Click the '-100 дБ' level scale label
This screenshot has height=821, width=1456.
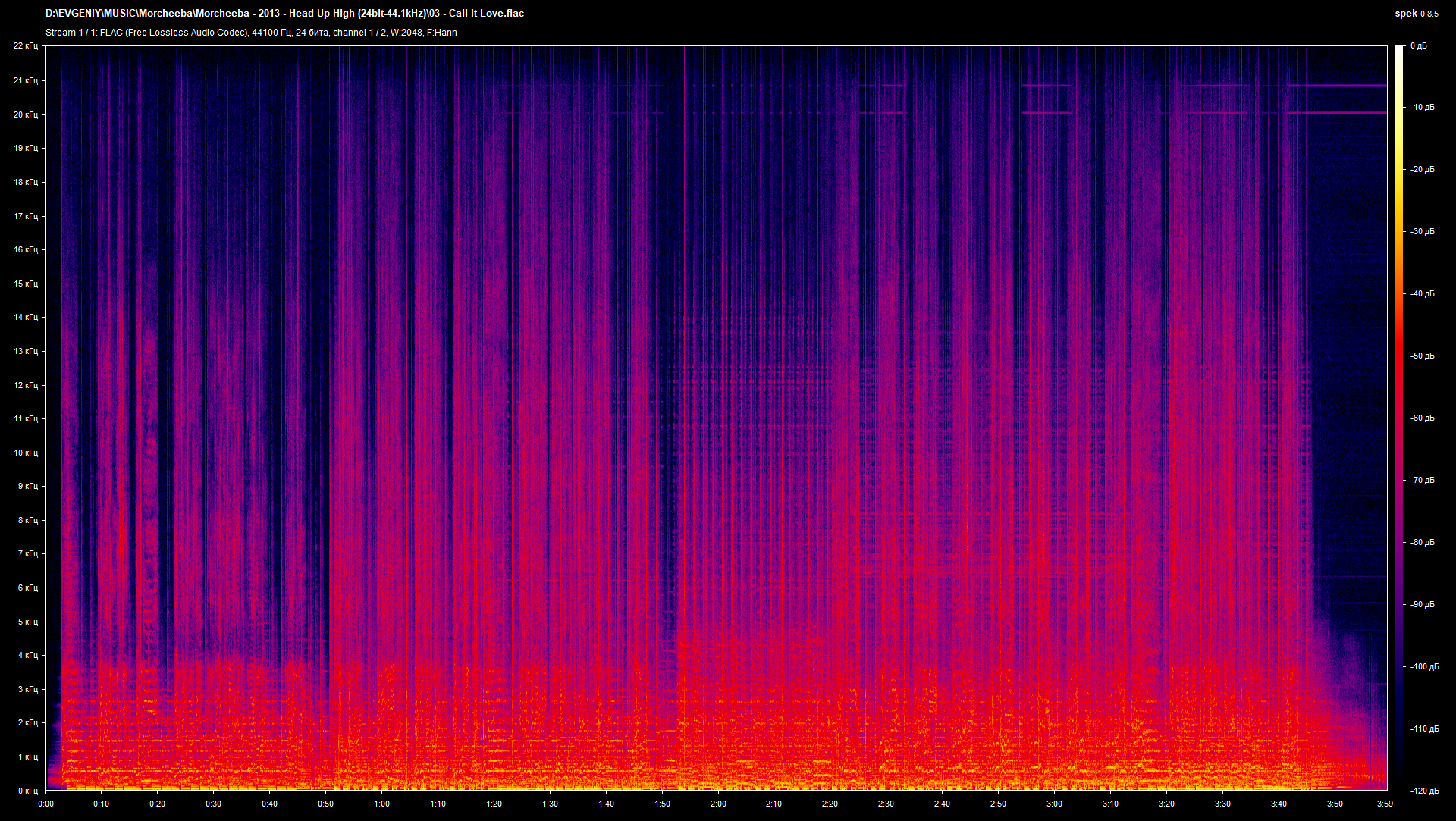point(1425,667)
